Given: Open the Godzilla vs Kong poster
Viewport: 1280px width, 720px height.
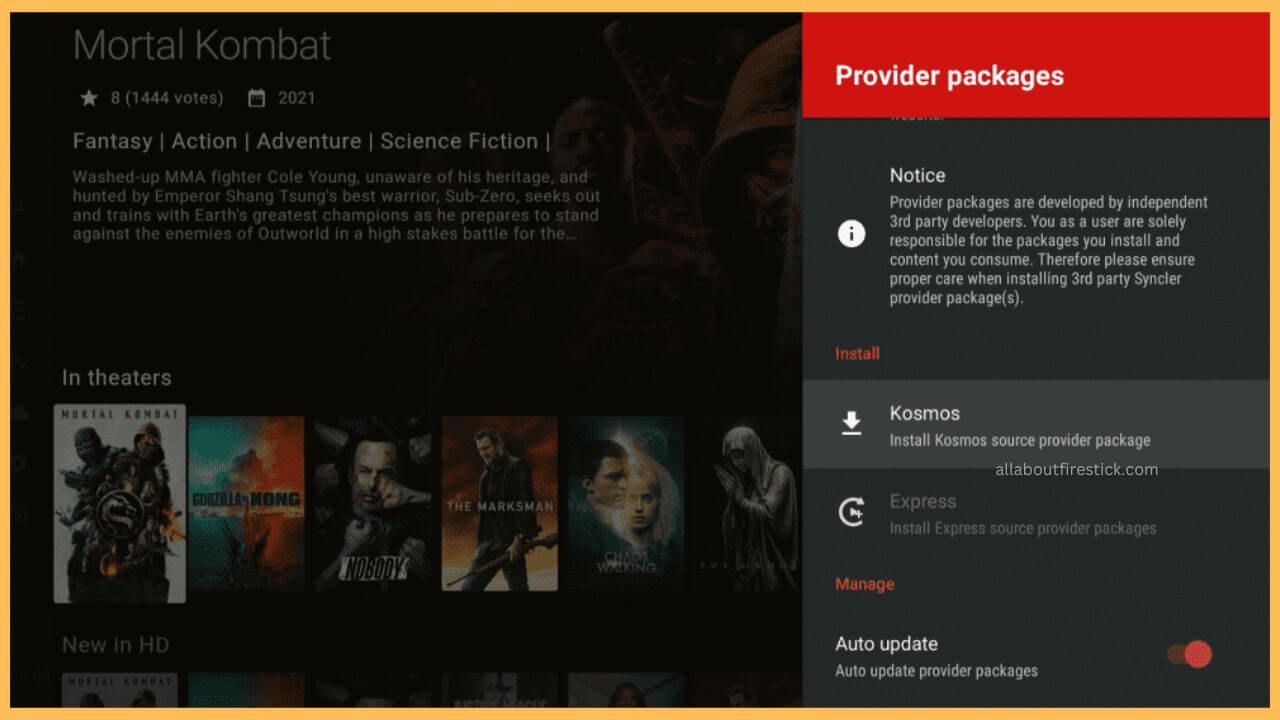Looking at the screenshot, I should click(x=246, y=503).
